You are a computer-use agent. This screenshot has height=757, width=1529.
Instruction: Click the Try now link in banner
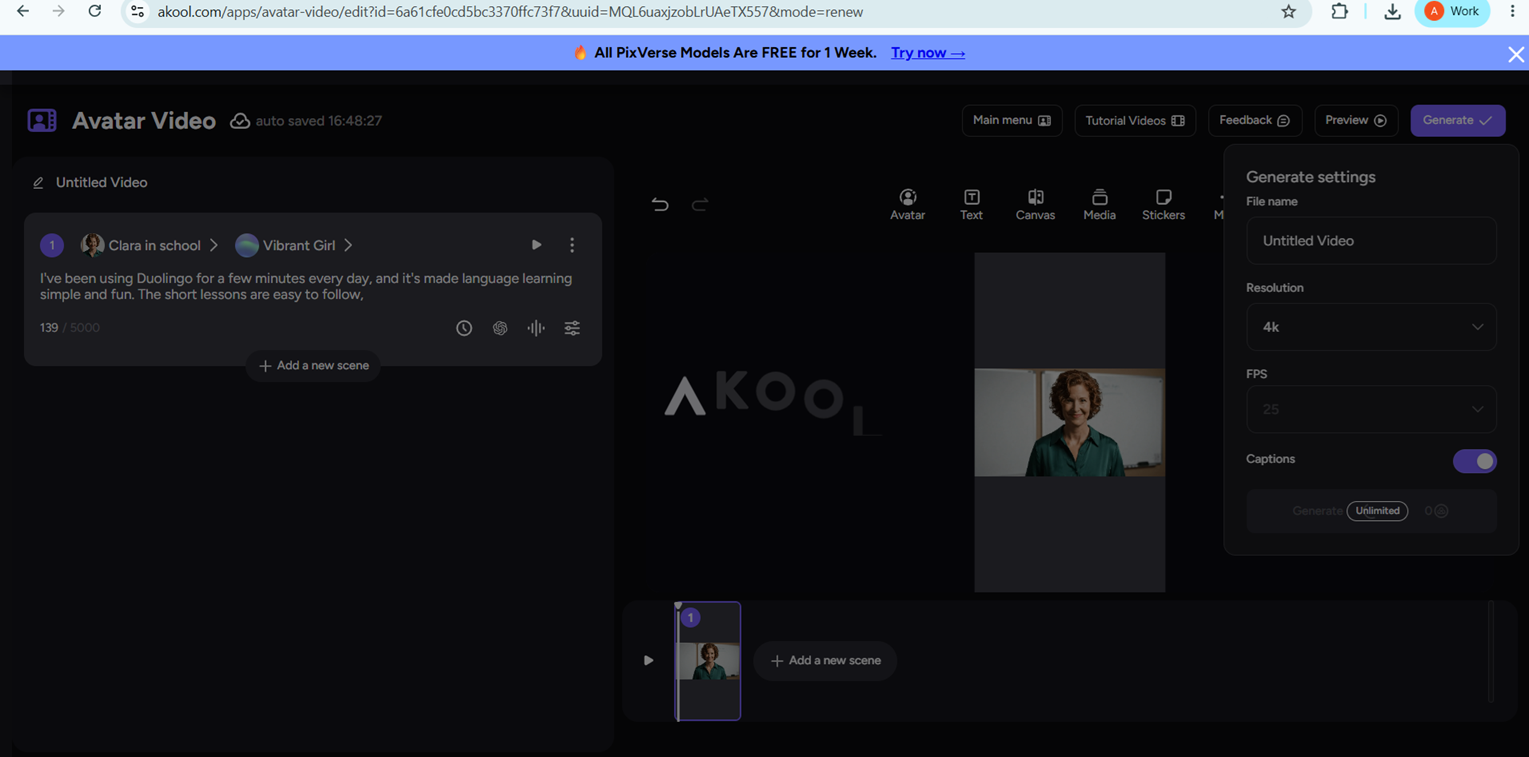pos(928,53)
